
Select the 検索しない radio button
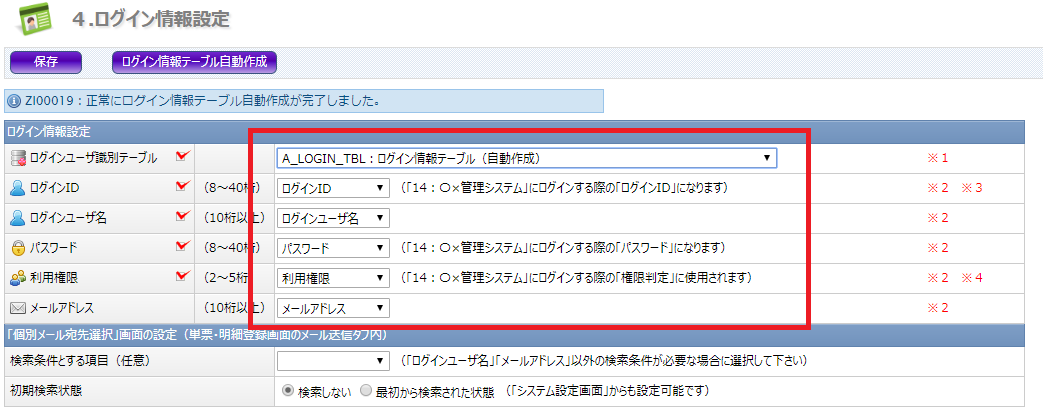(288, 392)
